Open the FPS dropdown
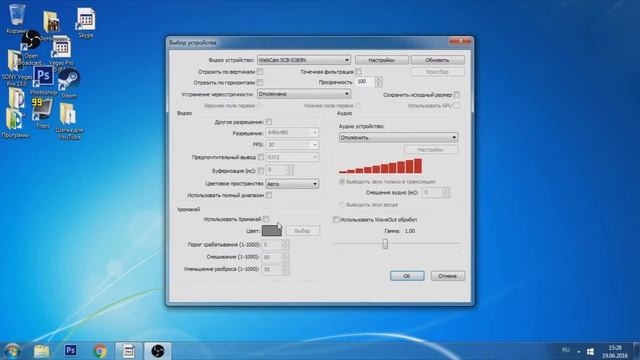The height and width of the screenshot is (360, 640). (x=292, y=145)
